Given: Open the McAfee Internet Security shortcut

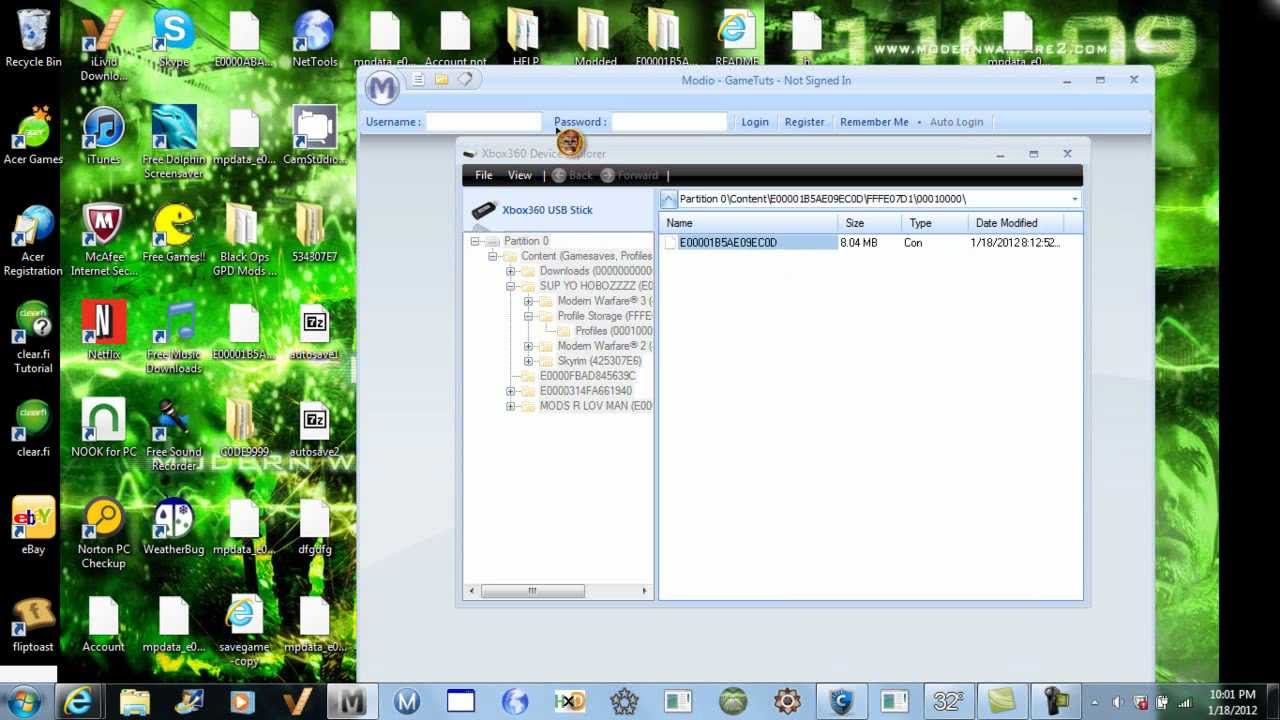Looking at the screenshot, I should coord(103,241).
